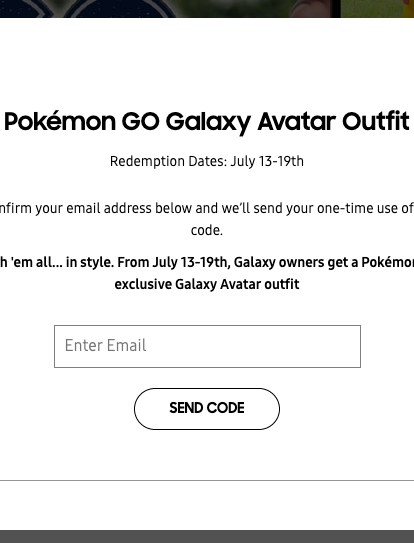This screenshot has height=543, width=414.
Task: Click the word Avatar in the title
Action: pos(296,121)
